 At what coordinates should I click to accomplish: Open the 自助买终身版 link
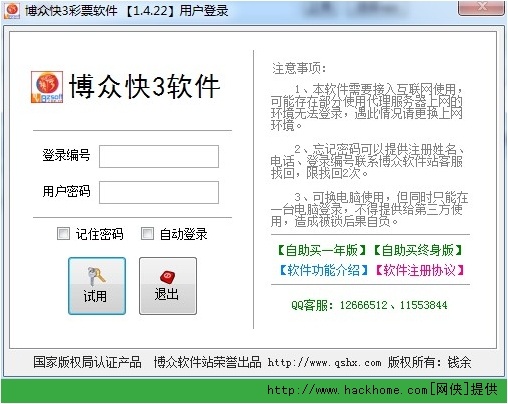tap(418, 250)
